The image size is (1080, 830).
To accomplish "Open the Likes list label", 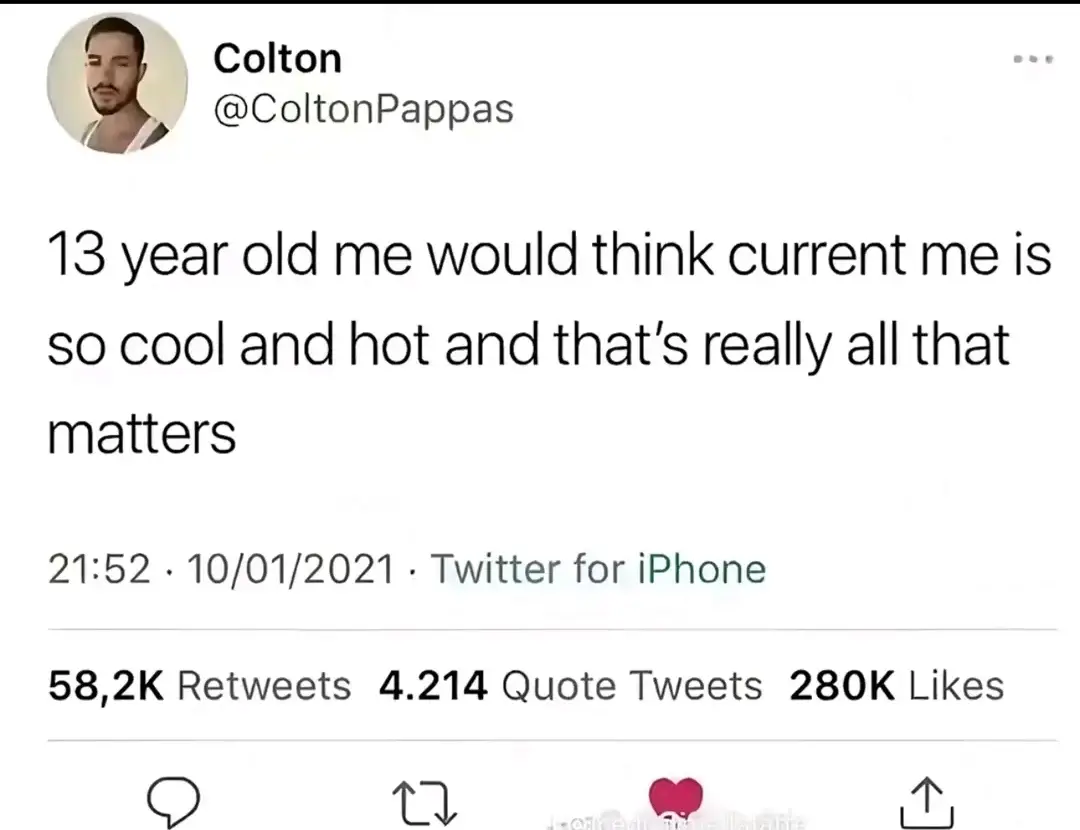I will coord(957,686).
